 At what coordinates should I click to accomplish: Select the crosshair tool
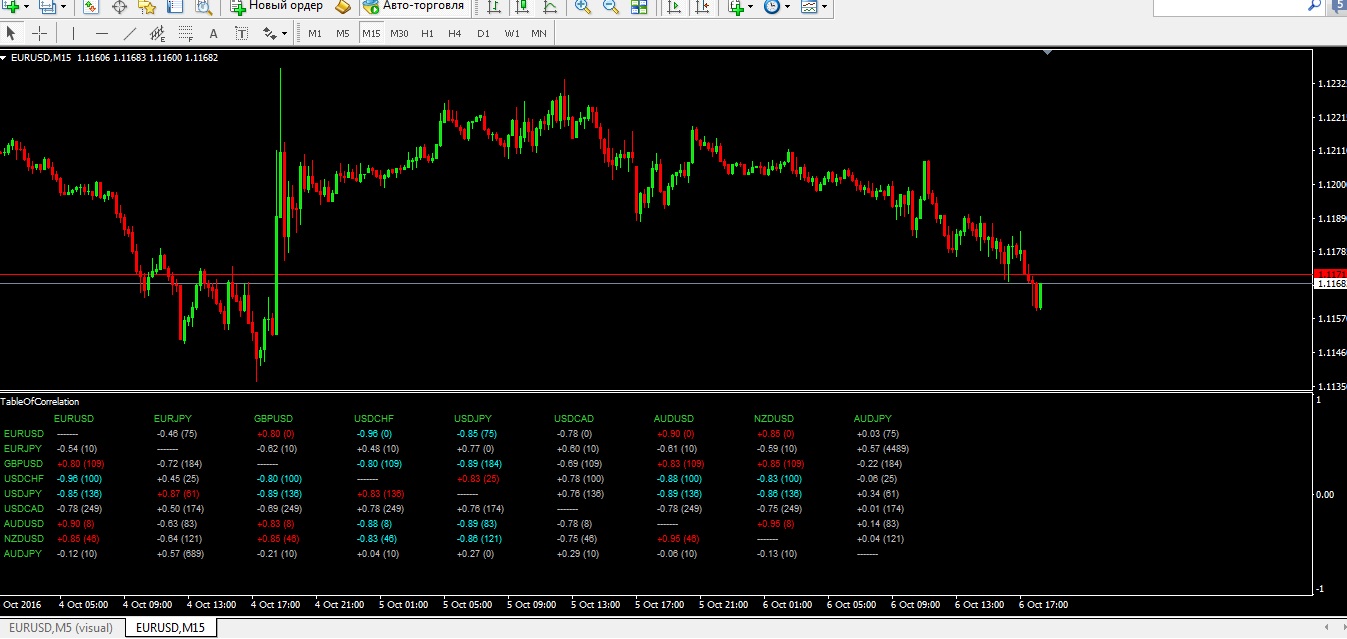pyautogui.click(x=40, y=33)
